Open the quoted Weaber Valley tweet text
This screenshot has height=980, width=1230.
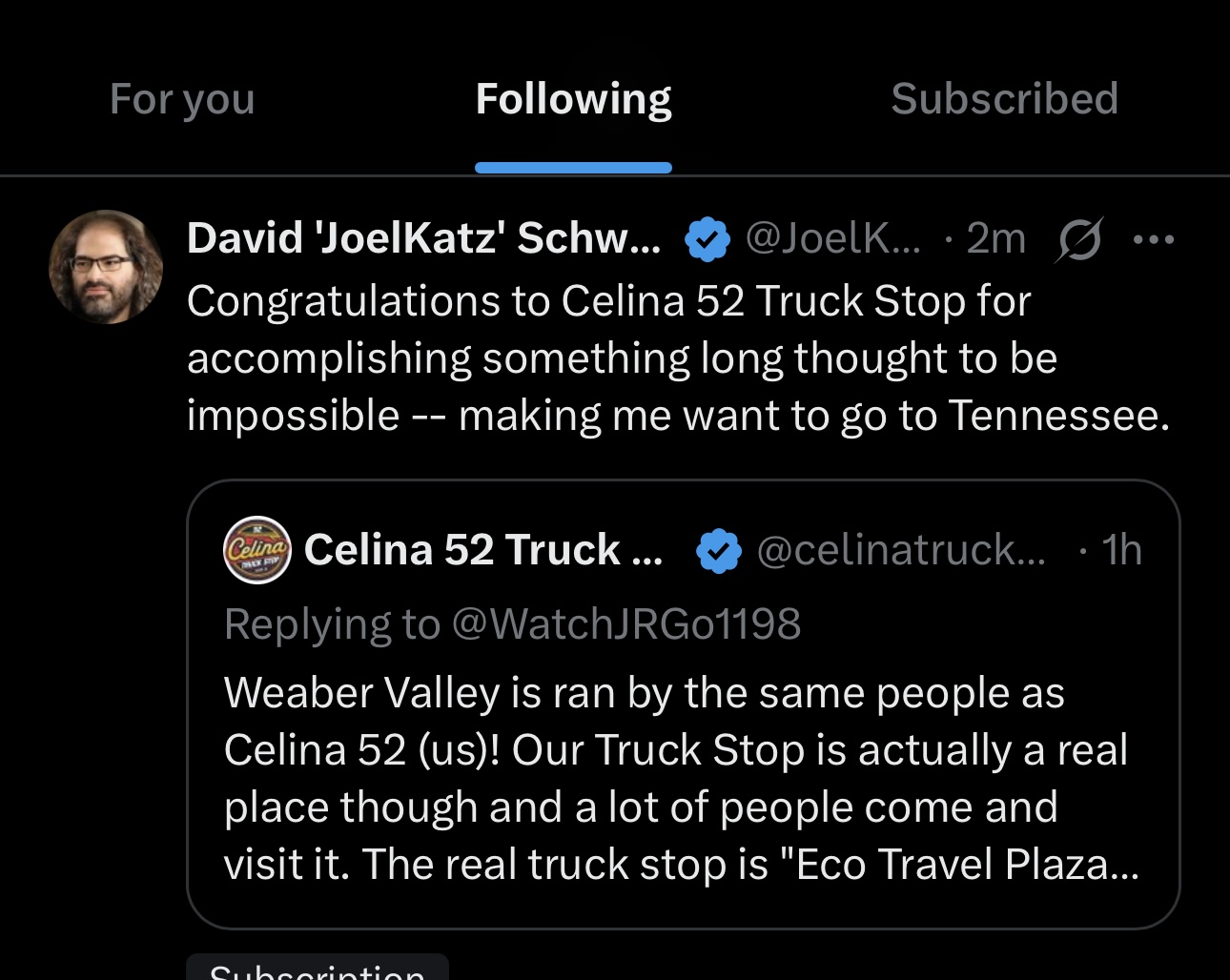(681, 778)
